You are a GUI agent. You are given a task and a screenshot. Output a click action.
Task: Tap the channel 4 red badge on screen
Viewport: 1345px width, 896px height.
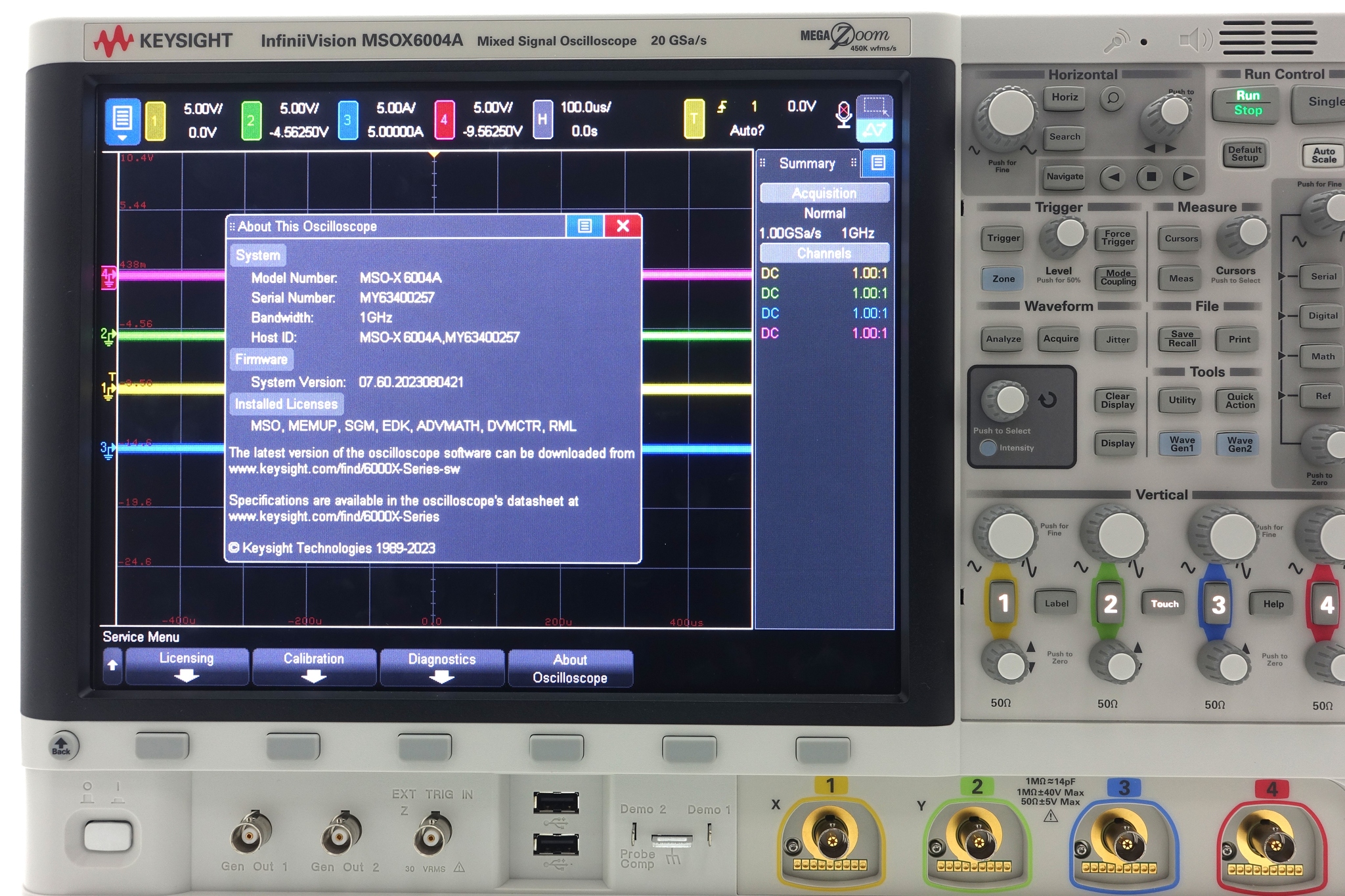444,120
